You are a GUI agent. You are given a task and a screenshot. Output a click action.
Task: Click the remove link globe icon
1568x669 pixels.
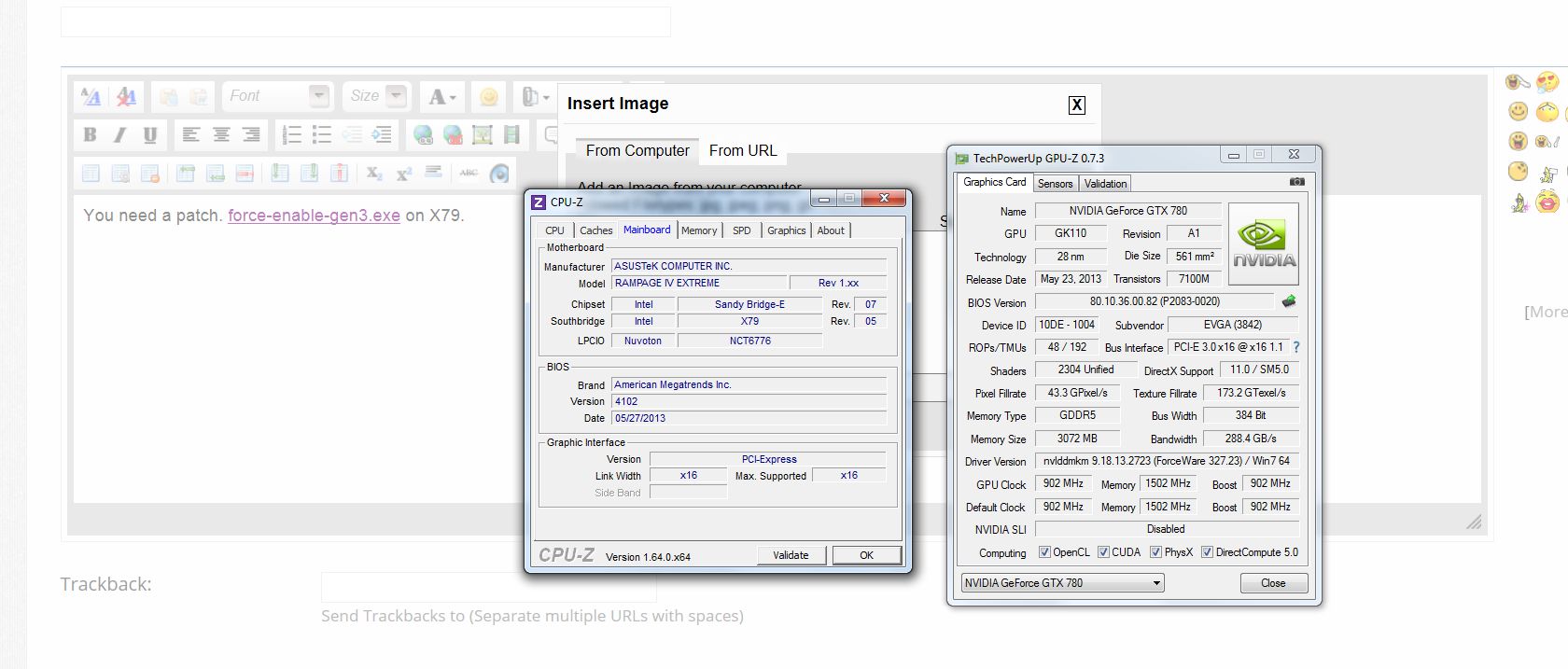click(453, 134)
